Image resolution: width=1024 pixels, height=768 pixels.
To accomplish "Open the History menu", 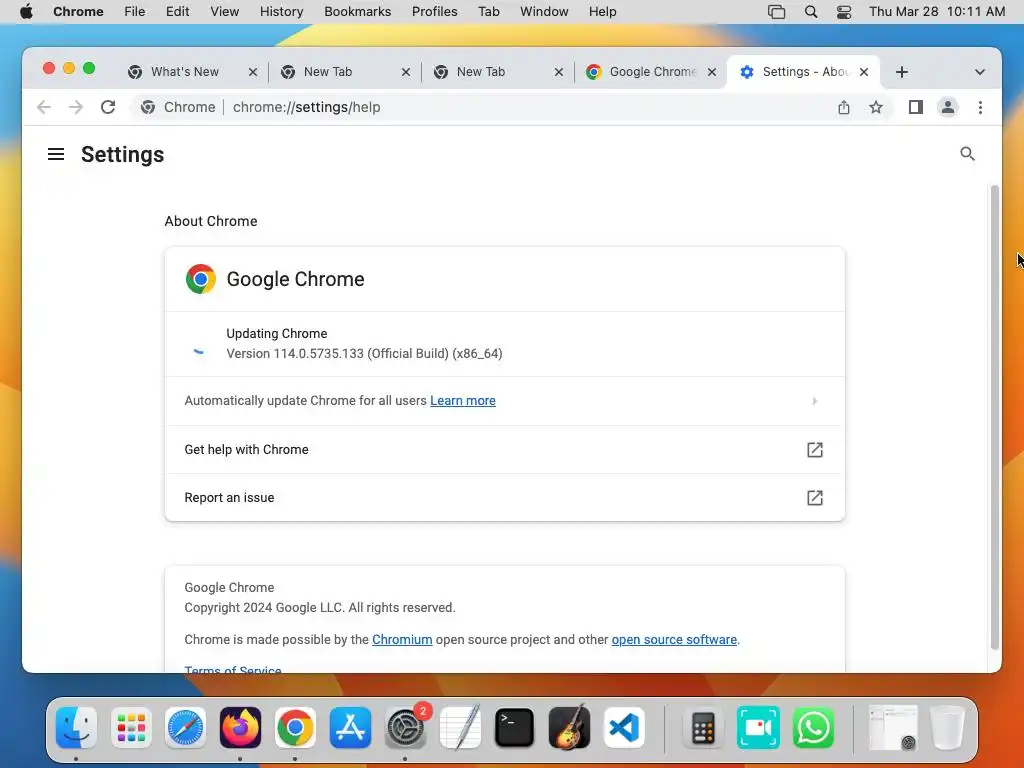I will tap(281, 12).
